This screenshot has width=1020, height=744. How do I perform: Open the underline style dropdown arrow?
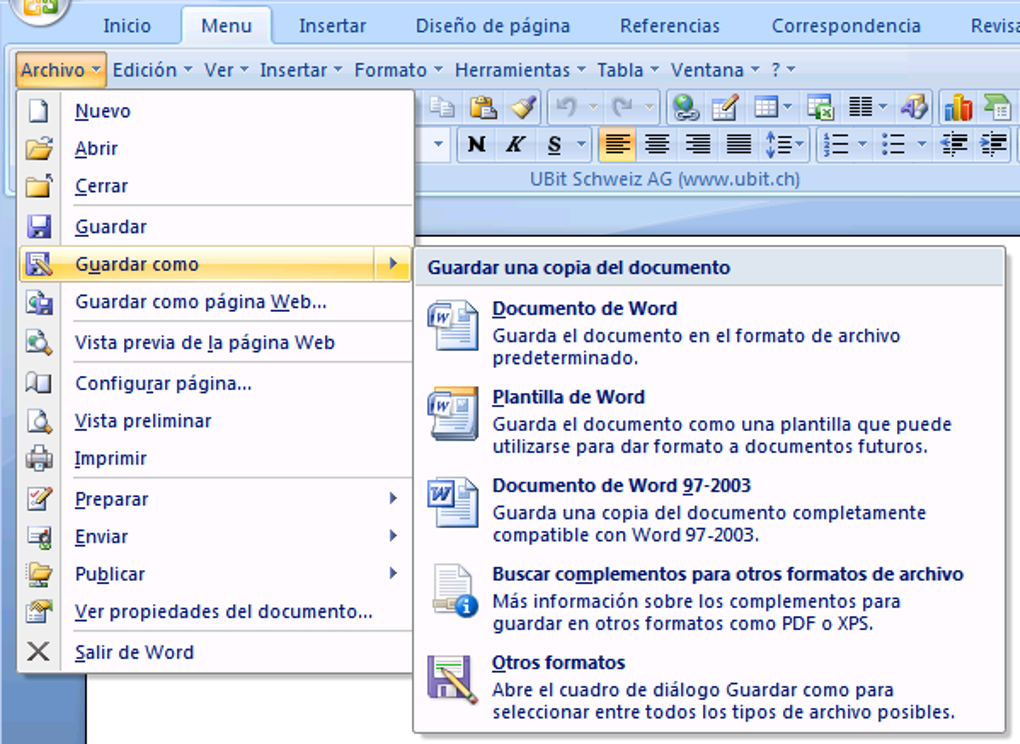581,144
